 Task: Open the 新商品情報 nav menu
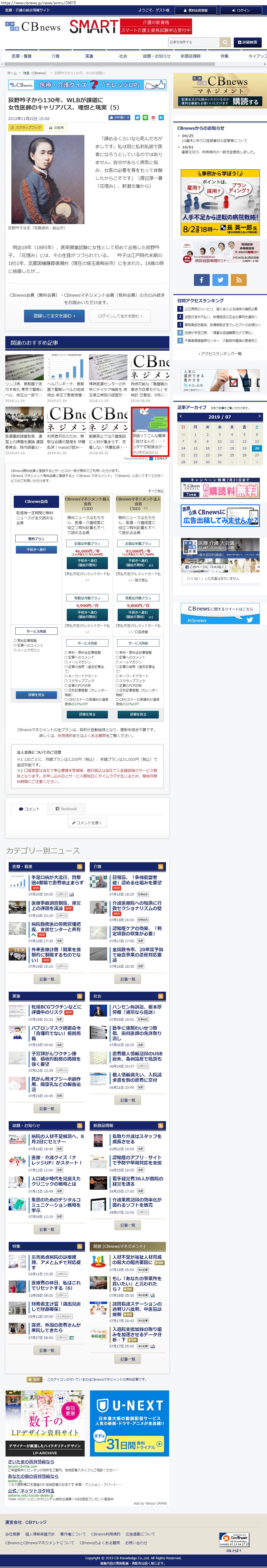(x=190, y=56)
